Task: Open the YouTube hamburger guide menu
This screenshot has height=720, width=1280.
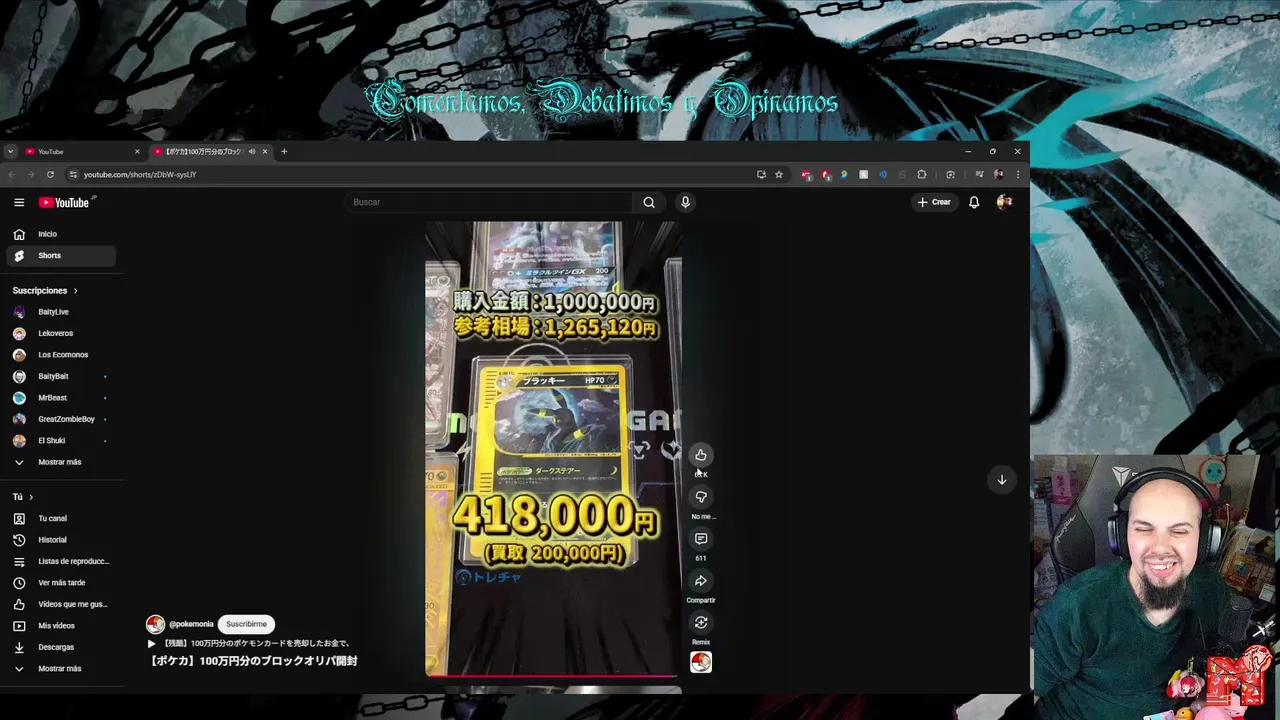Action: (19, 202)
